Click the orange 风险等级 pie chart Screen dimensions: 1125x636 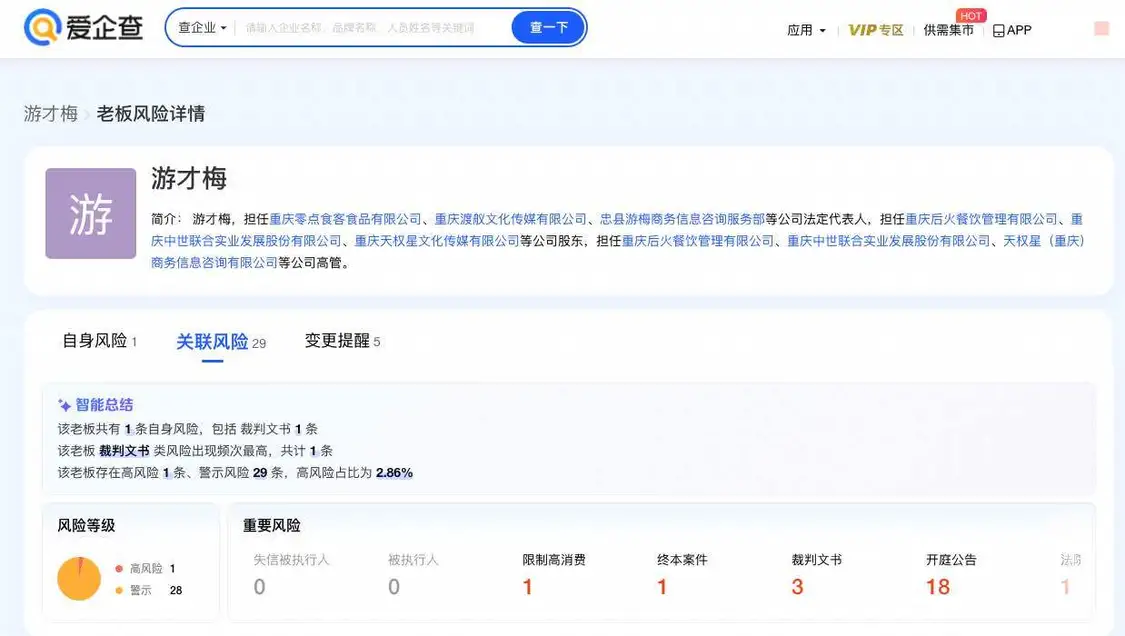(79, 579)
